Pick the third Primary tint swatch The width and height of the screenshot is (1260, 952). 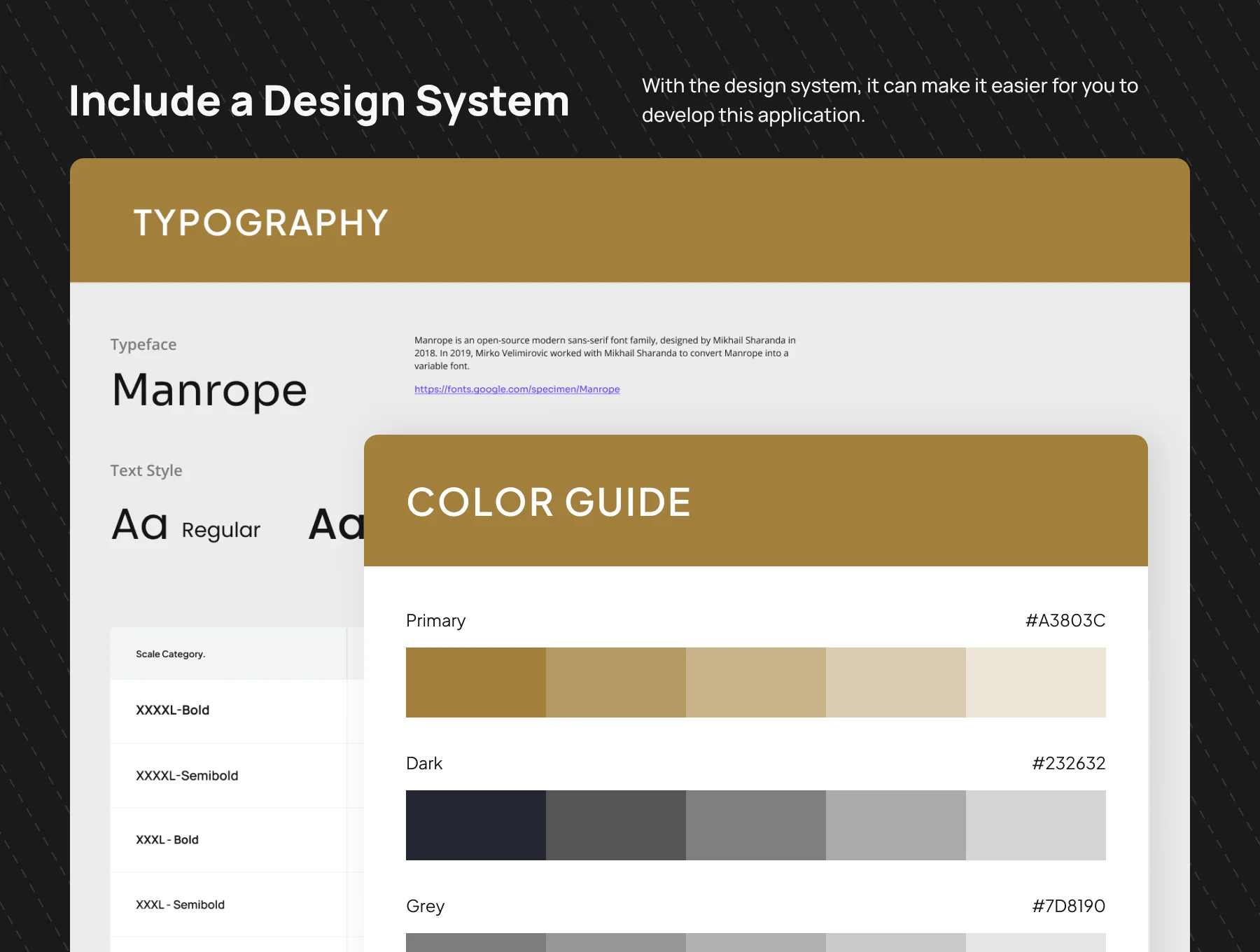[x=756, y=682]
